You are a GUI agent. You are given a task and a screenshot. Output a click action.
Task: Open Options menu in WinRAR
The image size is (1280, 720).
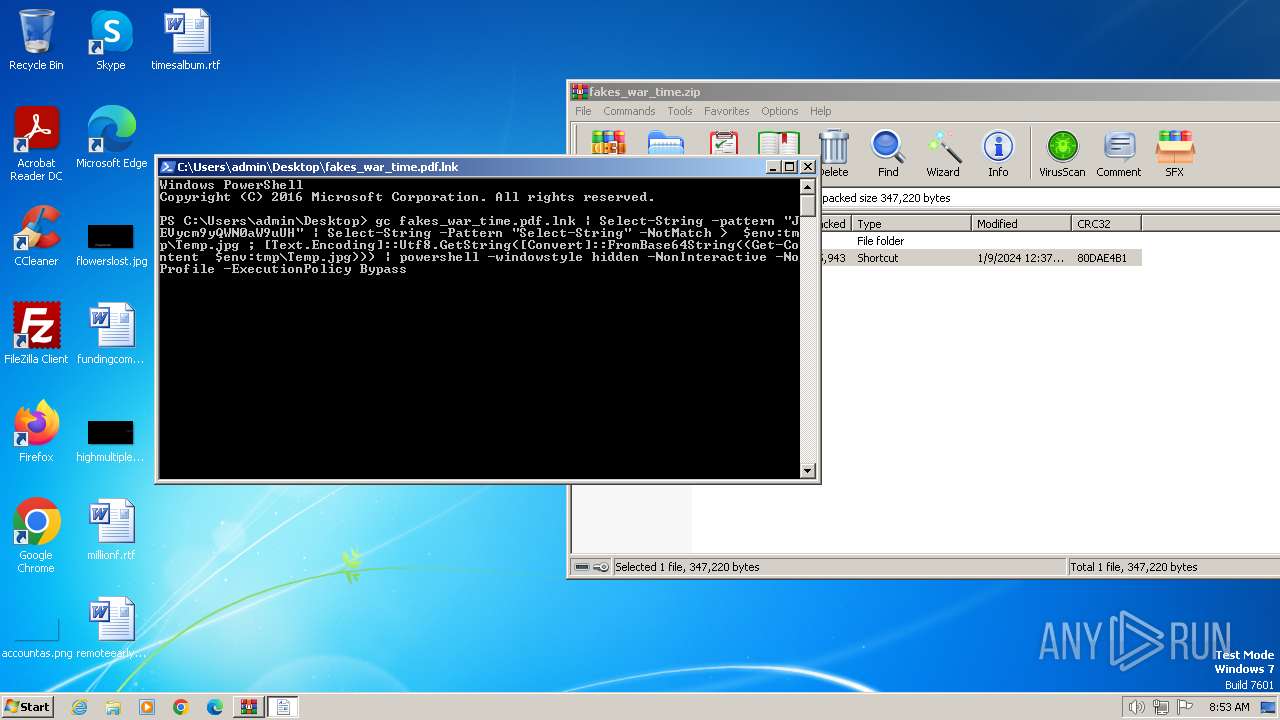pos(779,111)
